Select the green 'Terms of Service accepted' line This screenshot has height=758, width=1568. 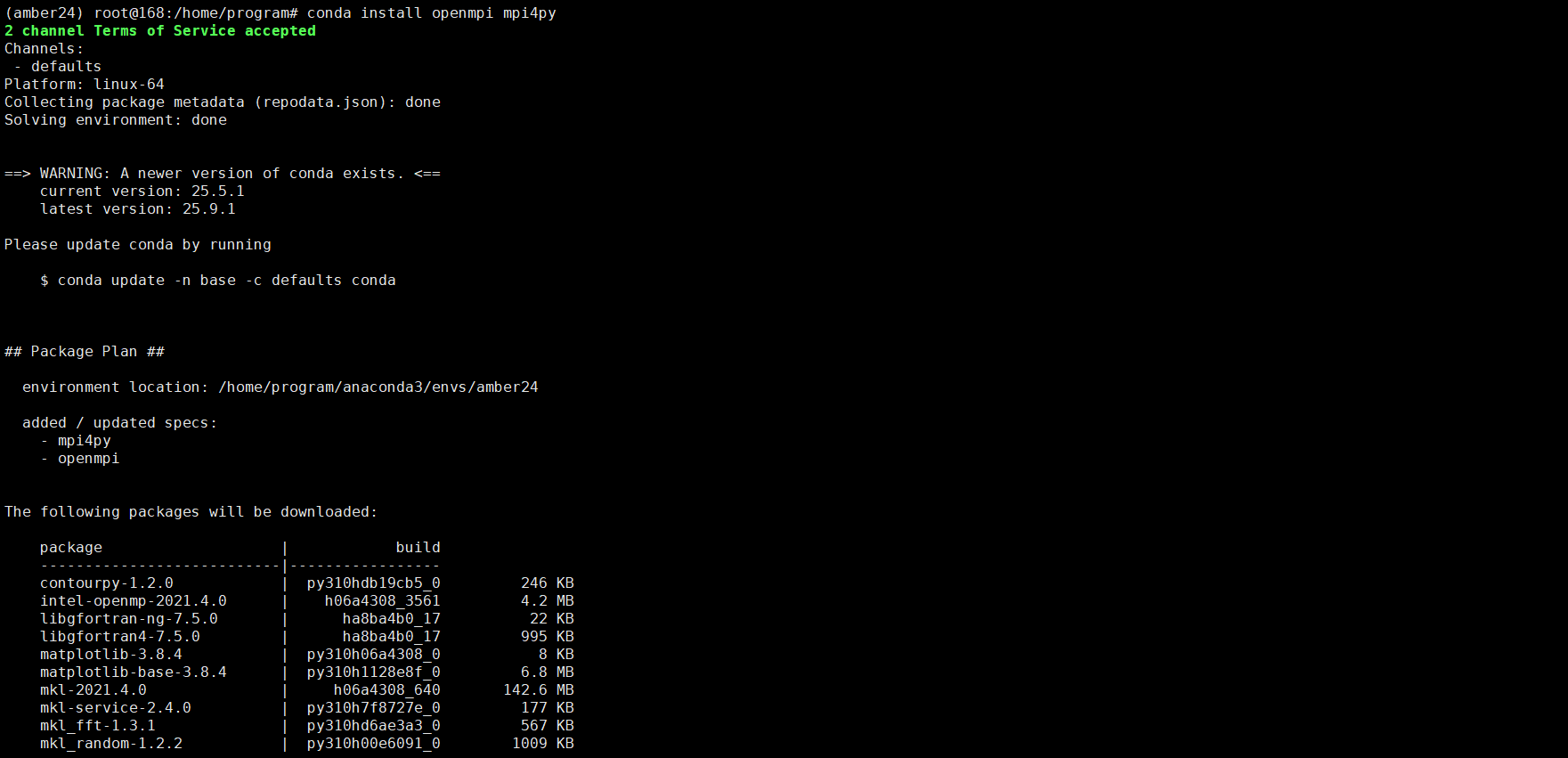click(160, 31)
